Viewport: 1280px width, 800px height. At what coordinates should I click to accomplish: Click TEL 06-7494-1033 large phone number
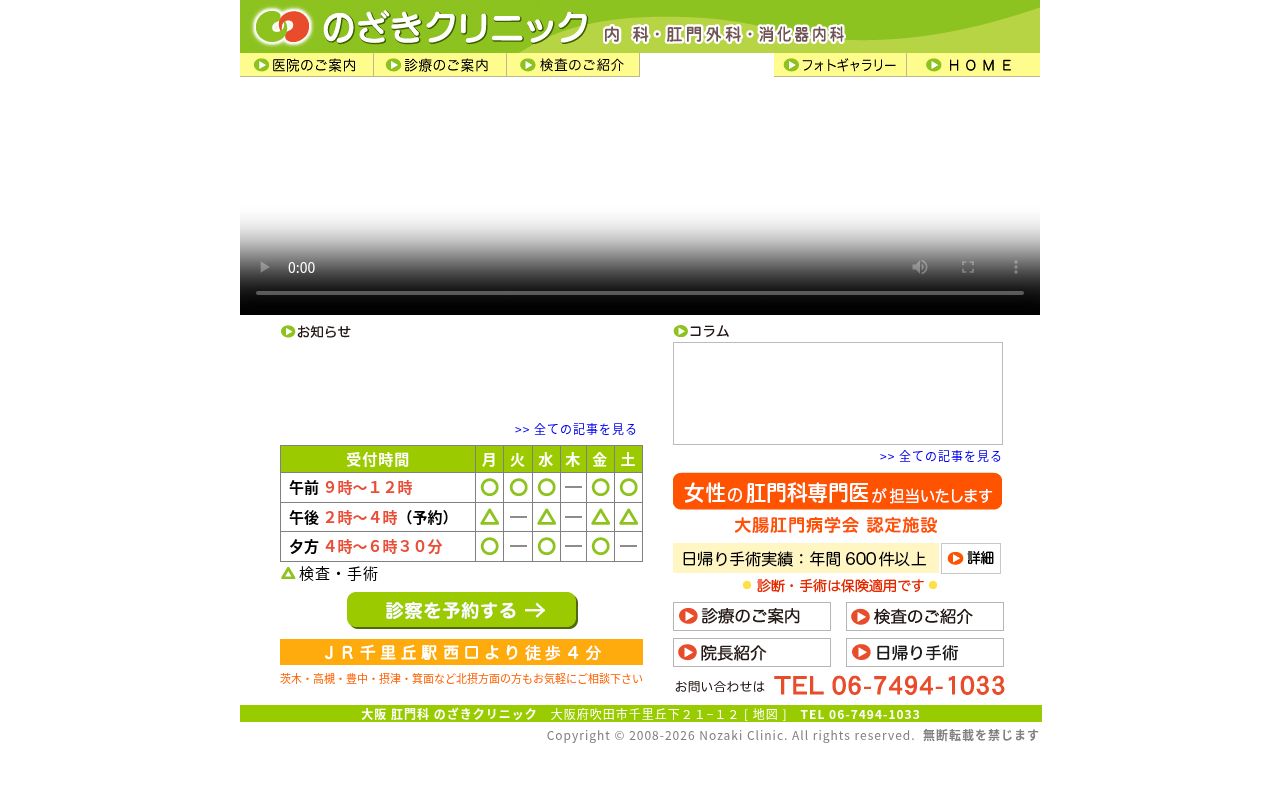pyautogui.click(x=889, y=685)
